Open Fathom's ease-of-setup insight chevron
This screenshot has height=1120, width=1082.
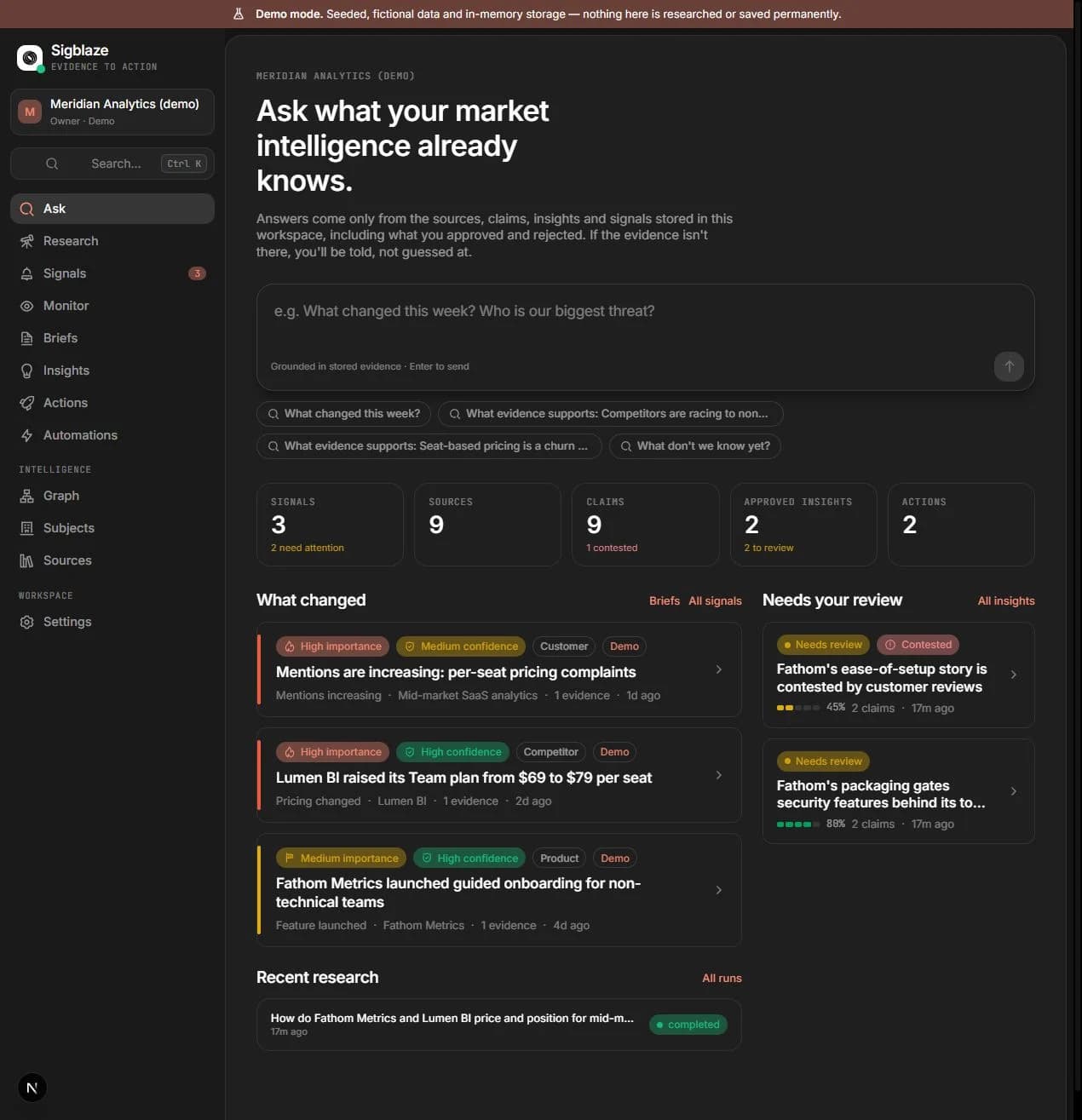[1013, 675]
